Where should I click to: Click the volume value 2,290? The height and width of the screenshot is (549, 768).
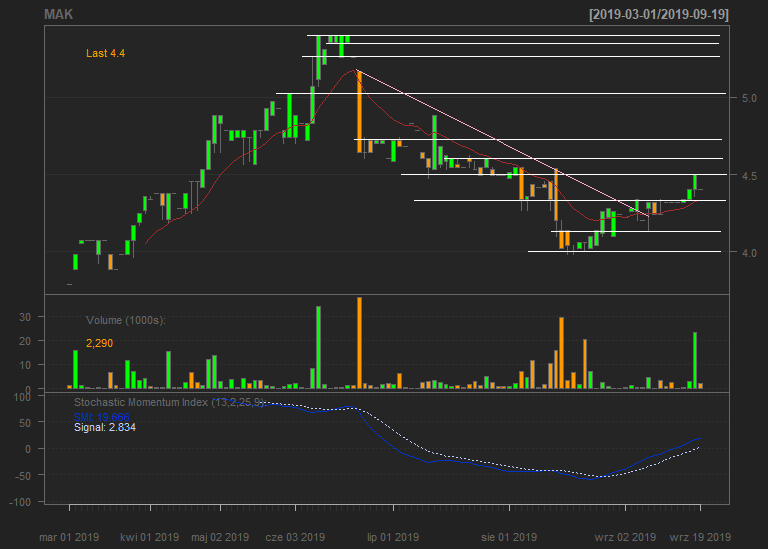pos(99,343)
